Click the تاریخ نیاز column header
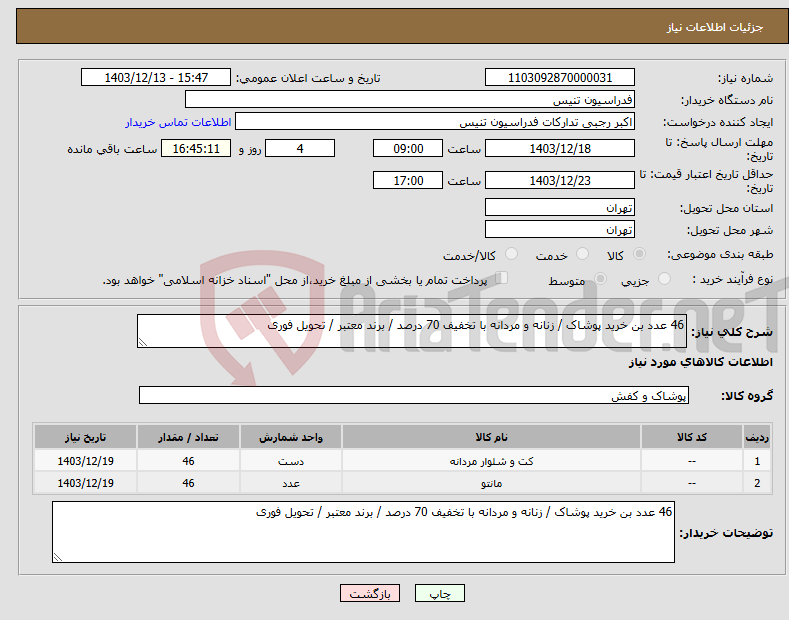 86,437
